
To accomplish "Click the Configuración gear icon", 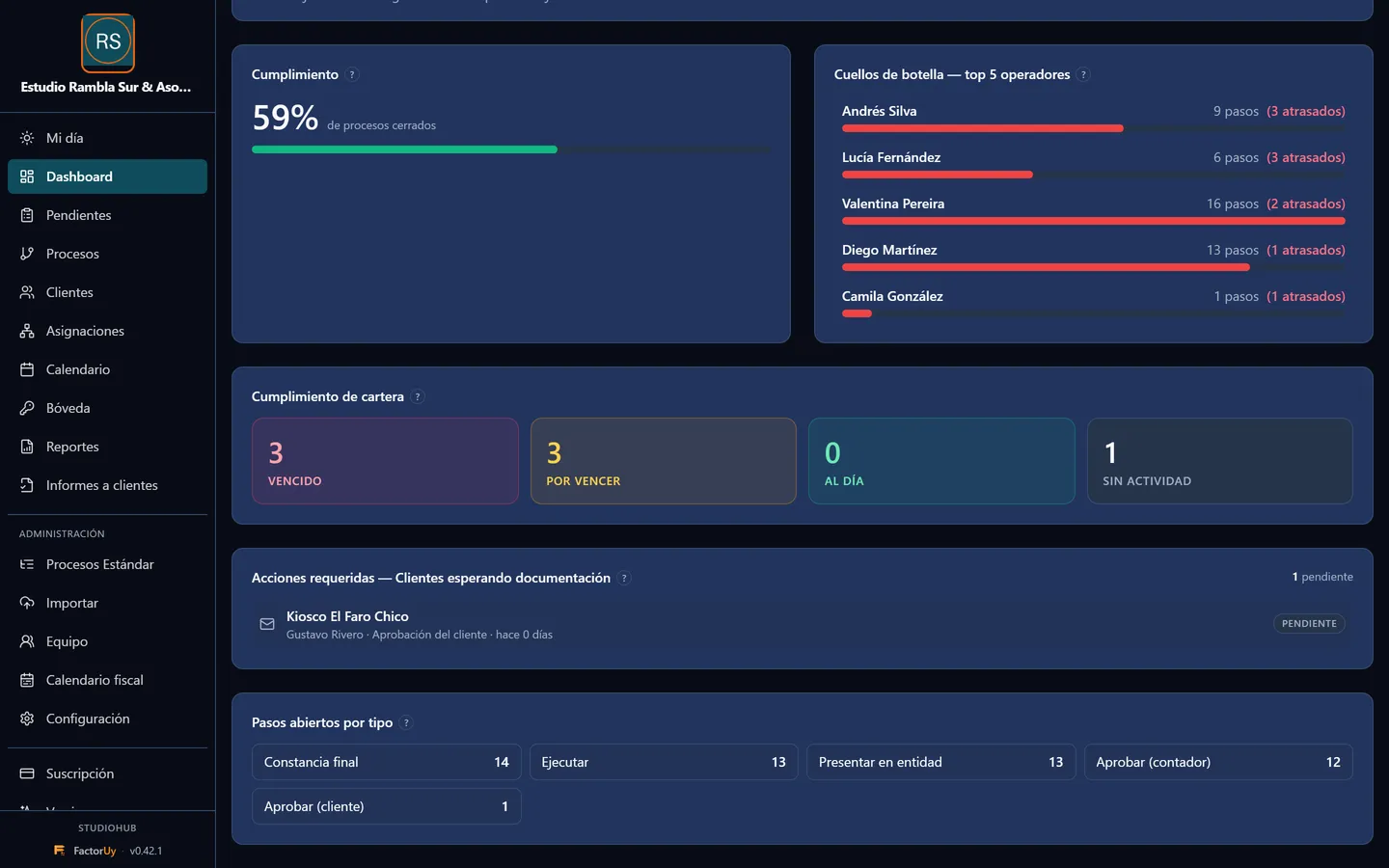I will [x=27, y=719].
